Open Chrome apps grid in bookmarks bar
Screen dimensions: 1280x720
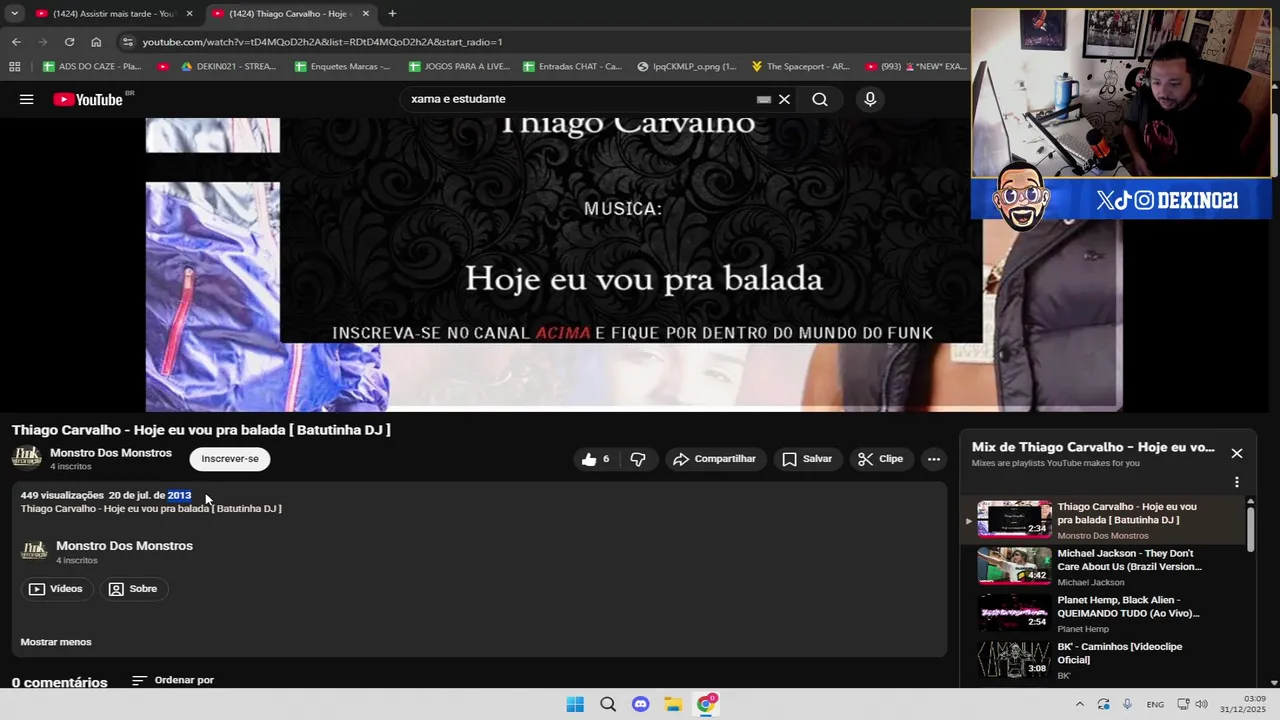pos(14,67)
